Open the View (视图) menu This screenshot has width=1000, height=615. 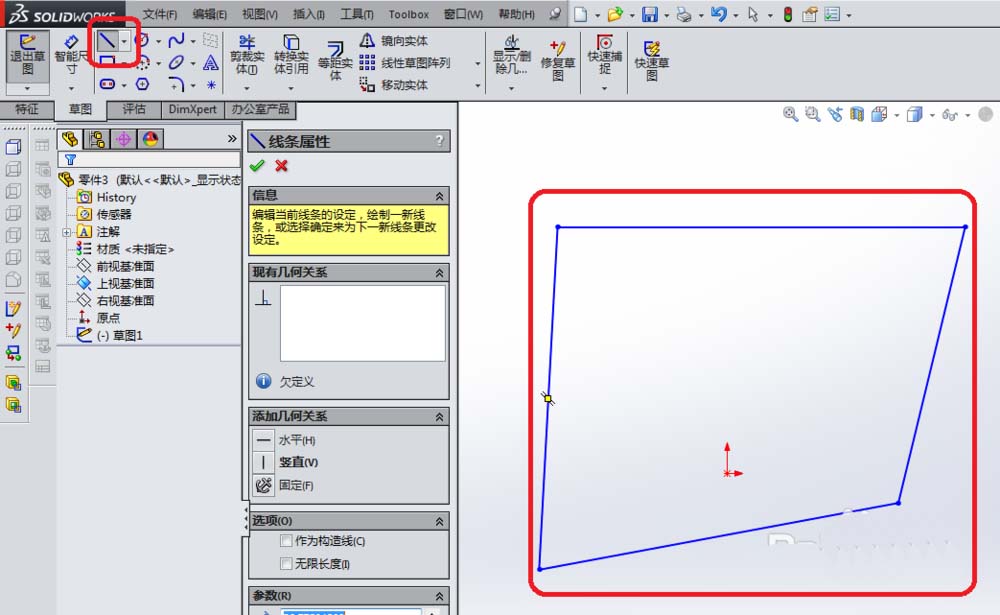[260, 14]
